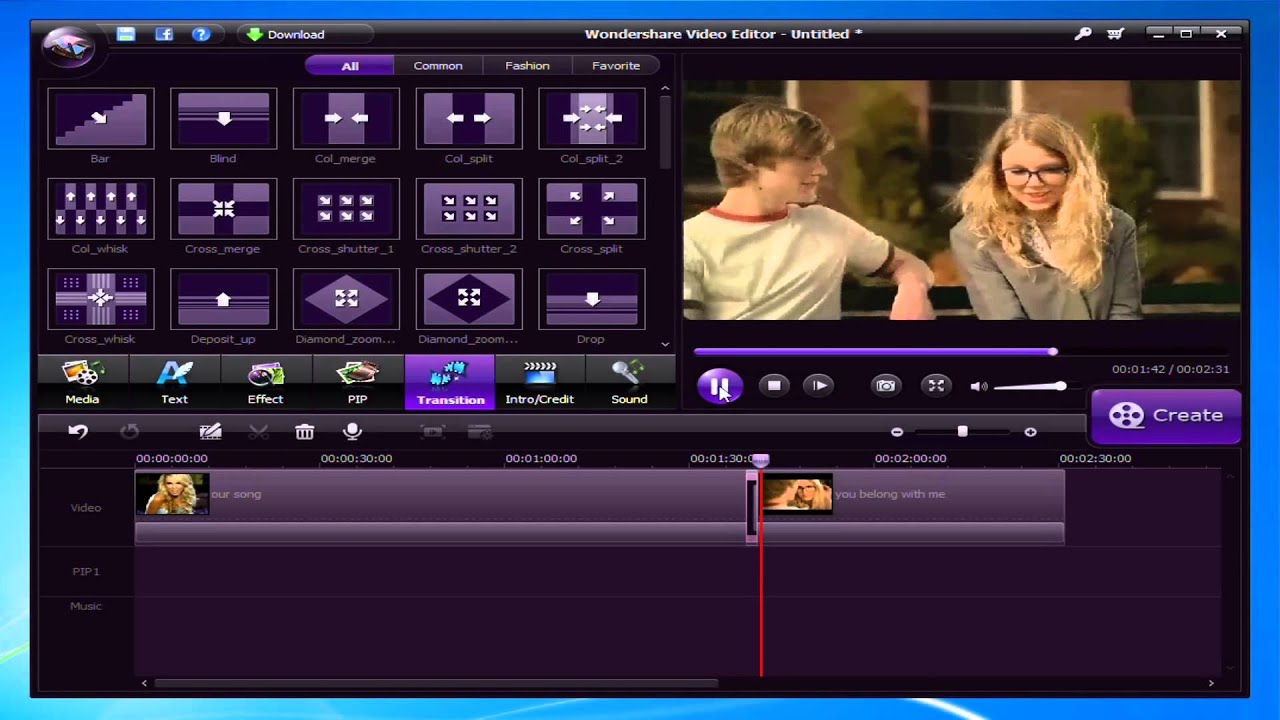This screenshot has height=720, width=1280.
Task: Click the 00:02:00:00 ruler mark
Action: pos(910,459)
